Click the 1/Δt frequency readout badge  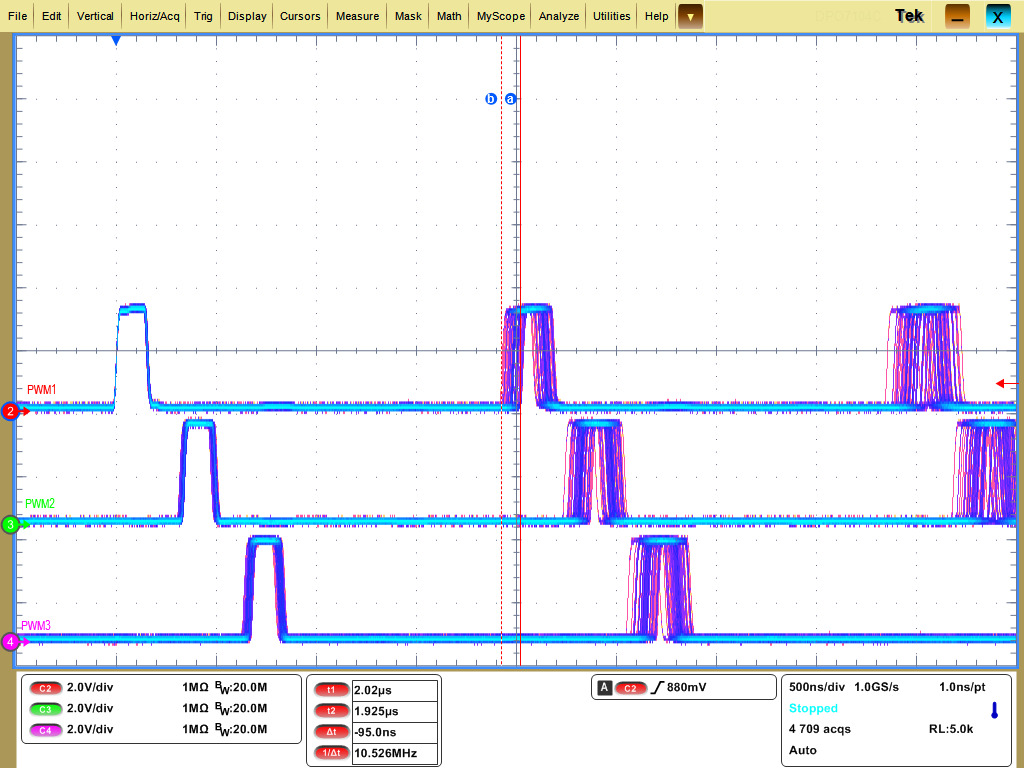point(331,753)
